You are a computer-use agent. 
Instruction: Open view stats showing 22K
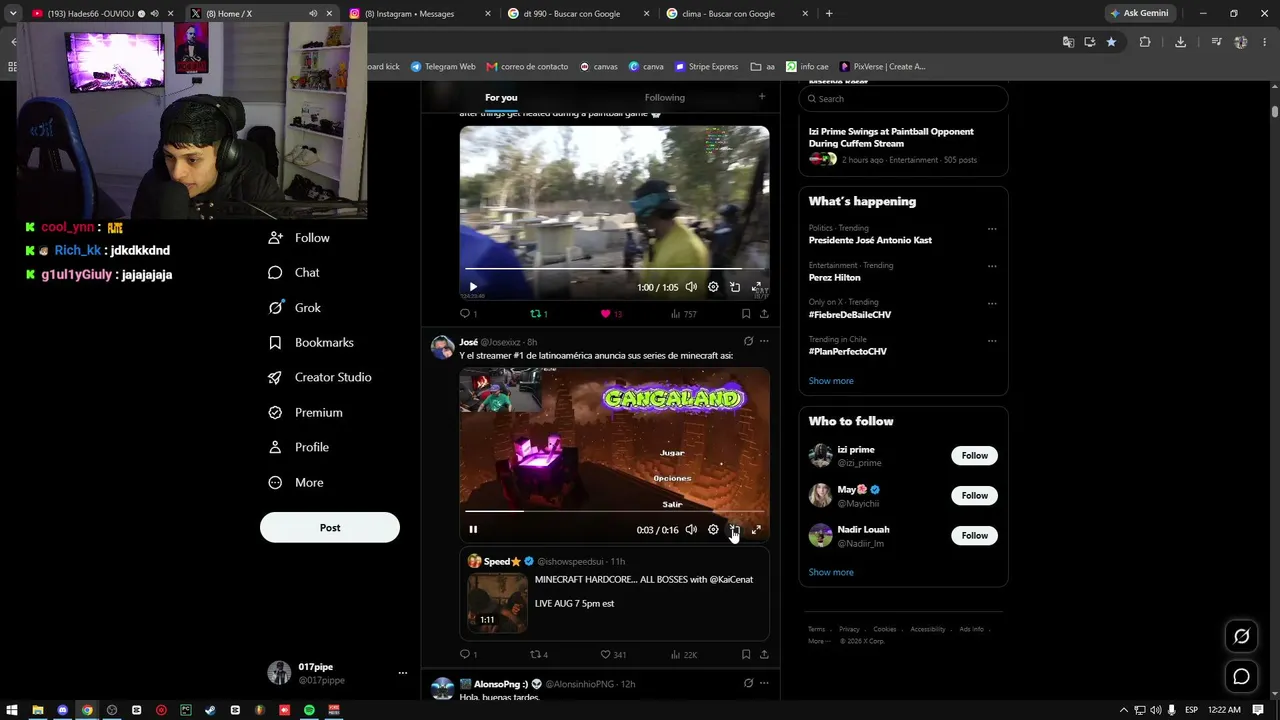[684, 655]
